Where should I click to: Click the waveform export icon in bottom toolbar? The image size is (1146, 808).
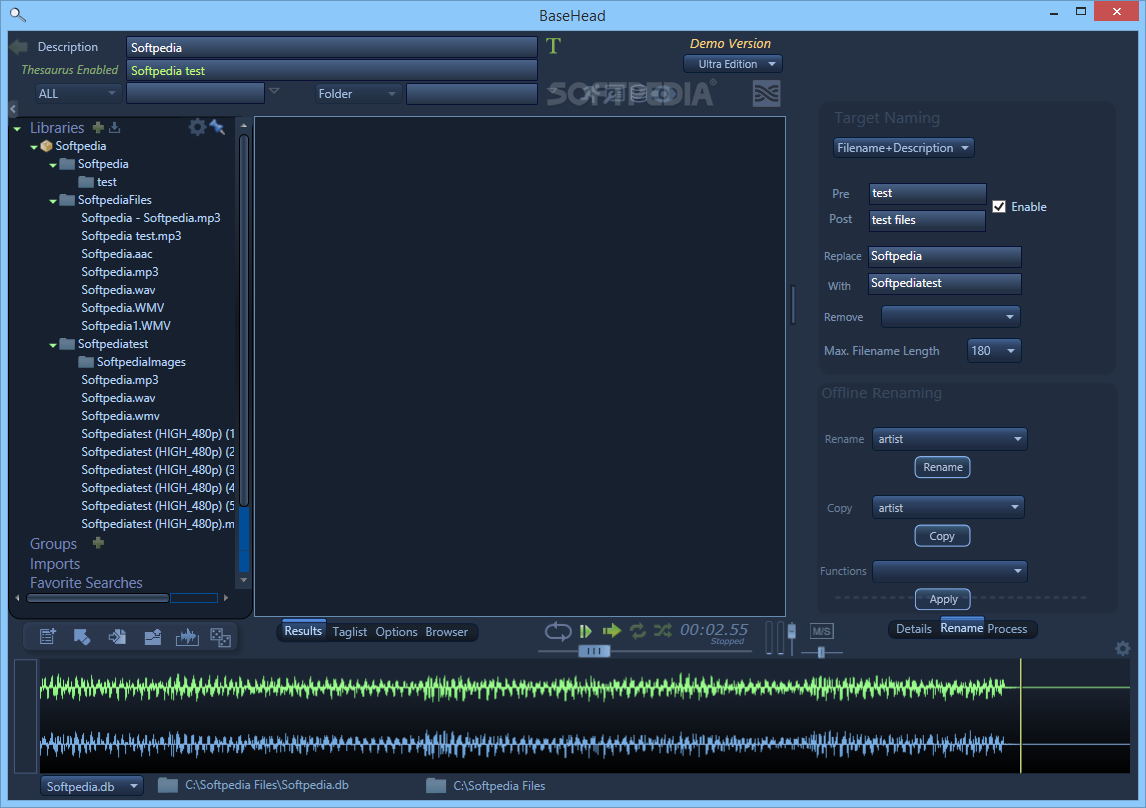coord(187,636)
